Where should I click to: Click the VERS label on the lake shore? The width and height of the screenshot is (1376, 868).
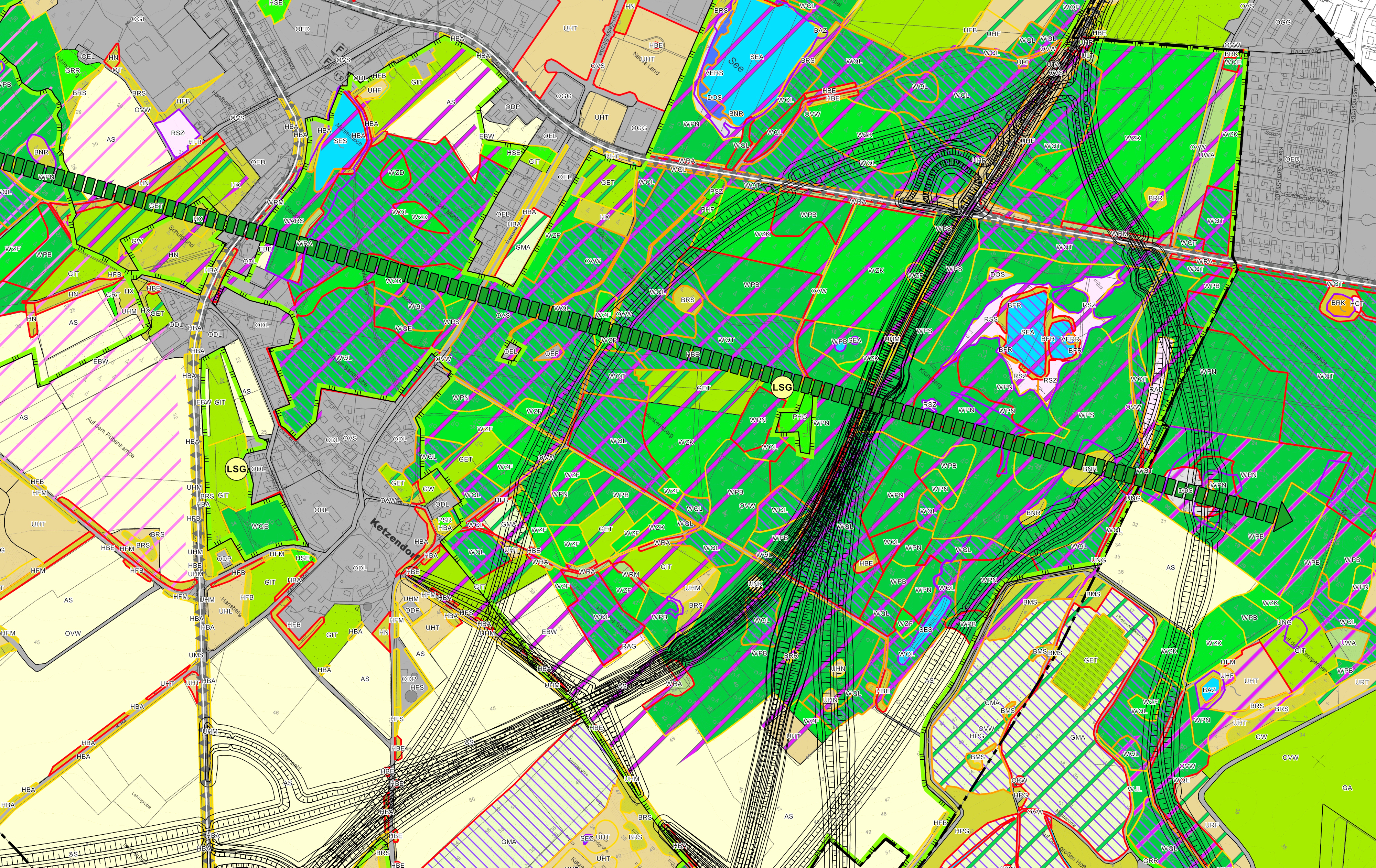tap(714, 73)
